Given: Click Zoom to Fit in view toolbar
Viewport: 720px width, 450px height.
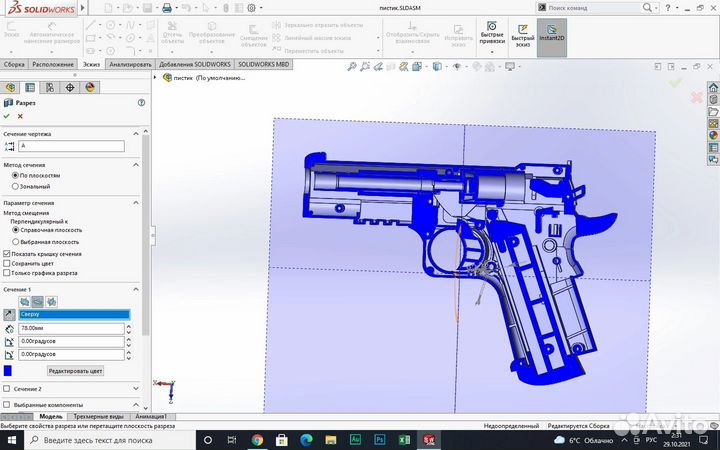Looking at the screenshot, I should (352, 67).
